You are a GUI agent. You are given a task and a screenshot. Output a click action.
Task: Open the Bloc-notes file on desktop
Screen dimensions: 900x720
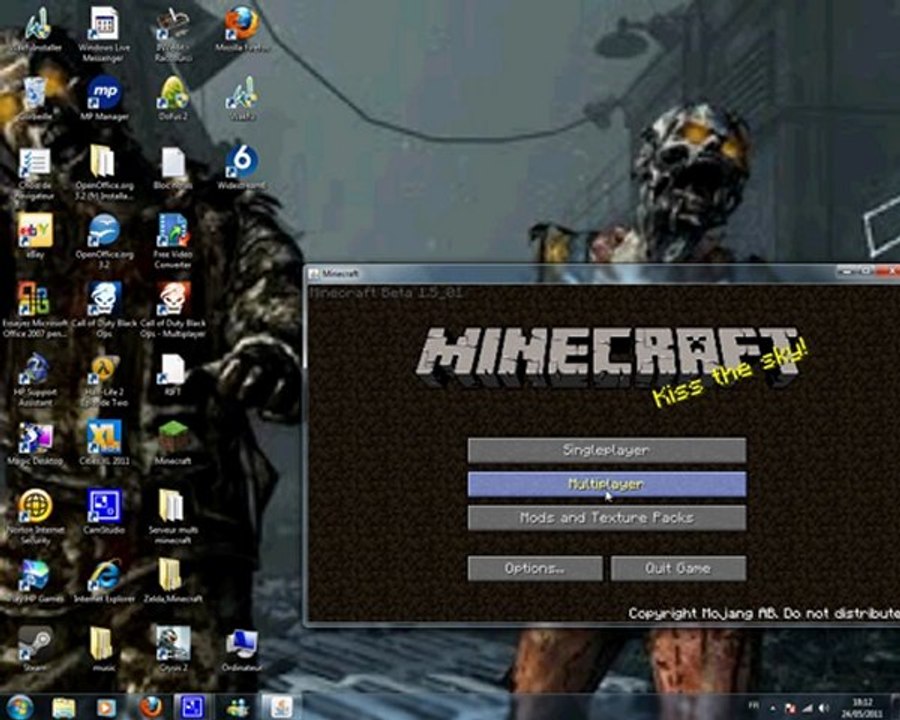pos(173,168)
